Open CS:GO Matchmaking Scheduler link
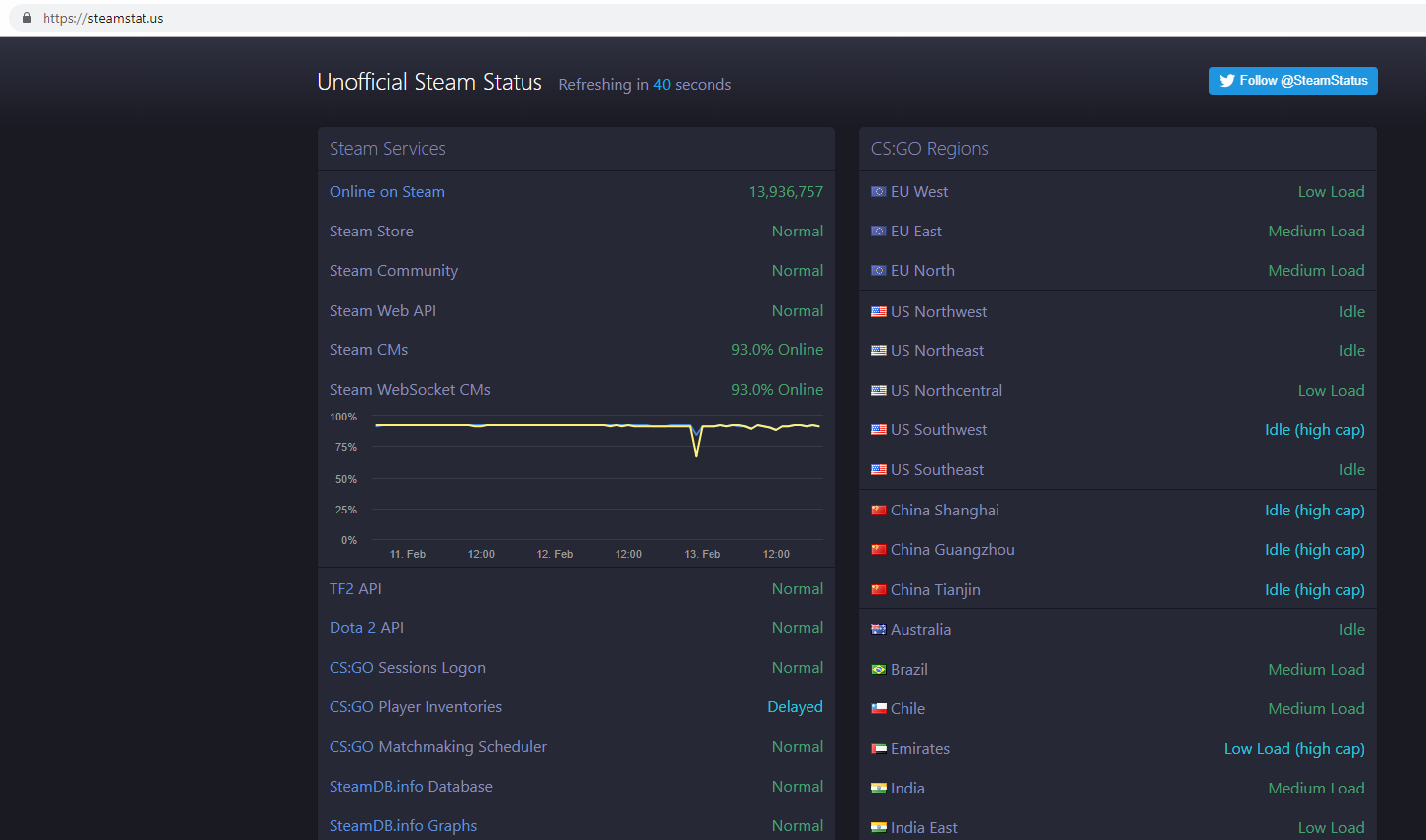The image size is (1426, 840). pos(438,747)
